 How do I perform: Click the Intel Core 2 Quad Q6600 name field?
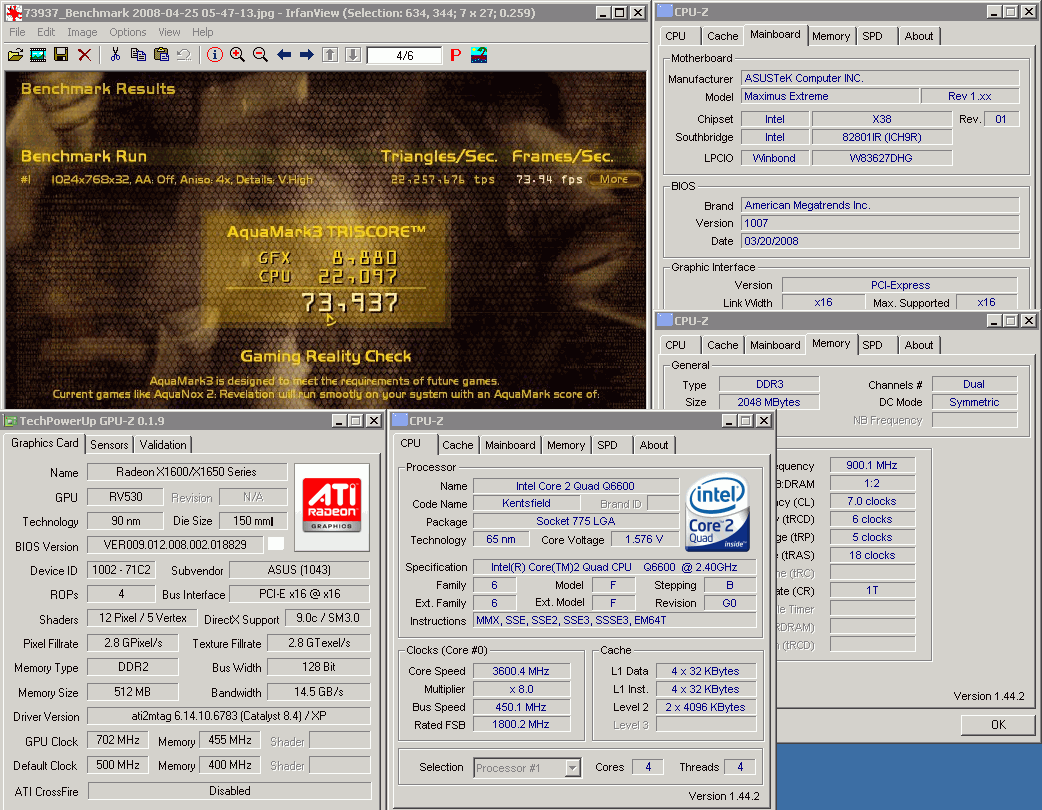(575, 486)
